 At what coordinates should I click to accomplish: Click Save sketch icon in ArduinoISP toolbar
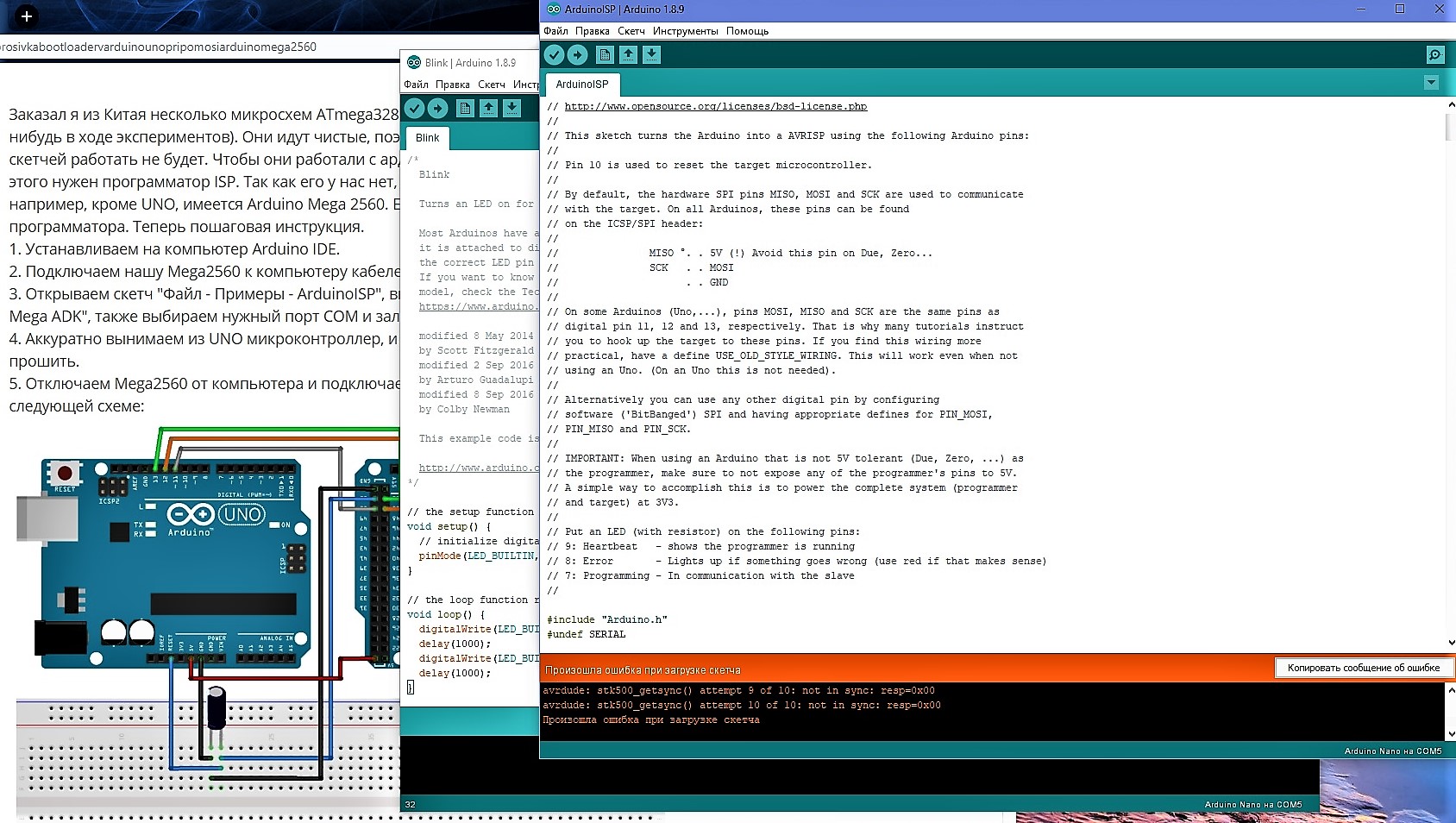coord(652,55)
